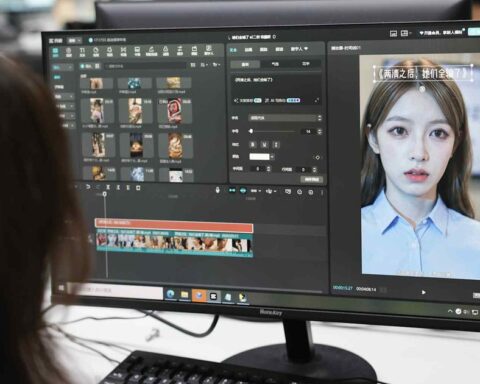480x384 pixels.
Task: Open the Audio tool icon
Action: click(x=69, y=52)
